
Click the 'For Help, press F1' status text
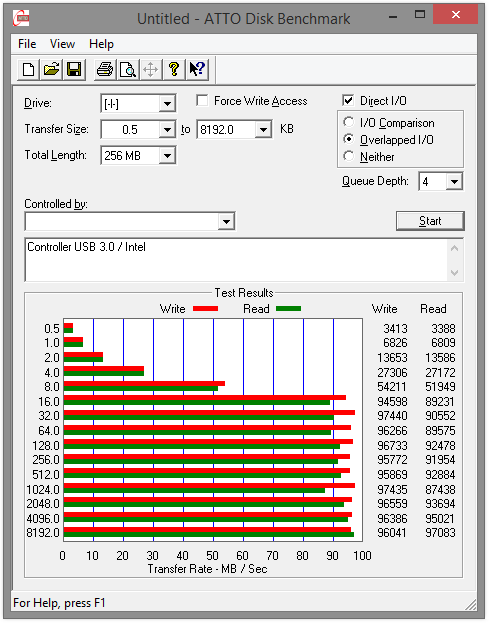click(x=59, y=603)
